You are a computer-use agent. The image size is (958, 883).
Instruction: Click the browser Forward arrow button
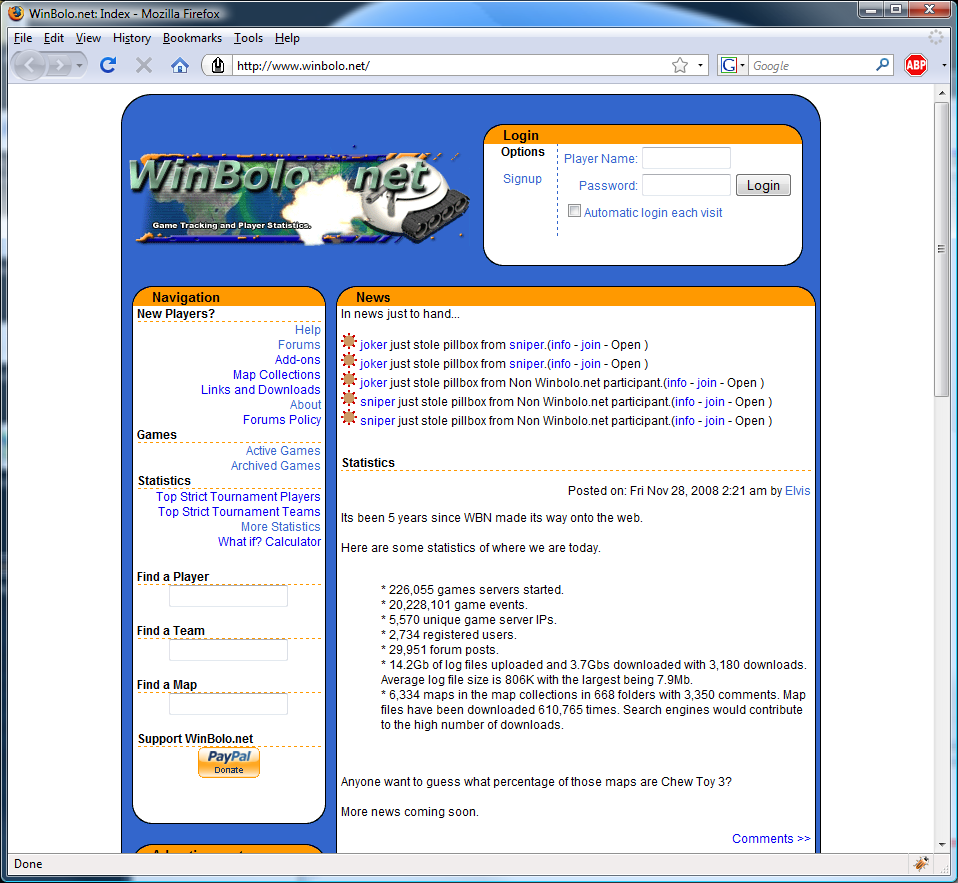59,65
